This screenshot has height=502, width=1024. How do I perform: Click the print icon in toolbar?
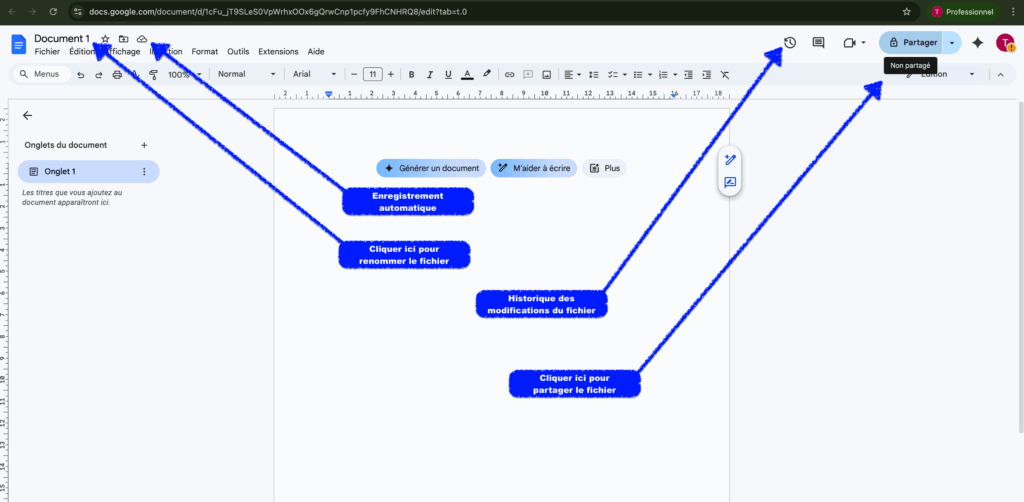(x=117, y=74)
